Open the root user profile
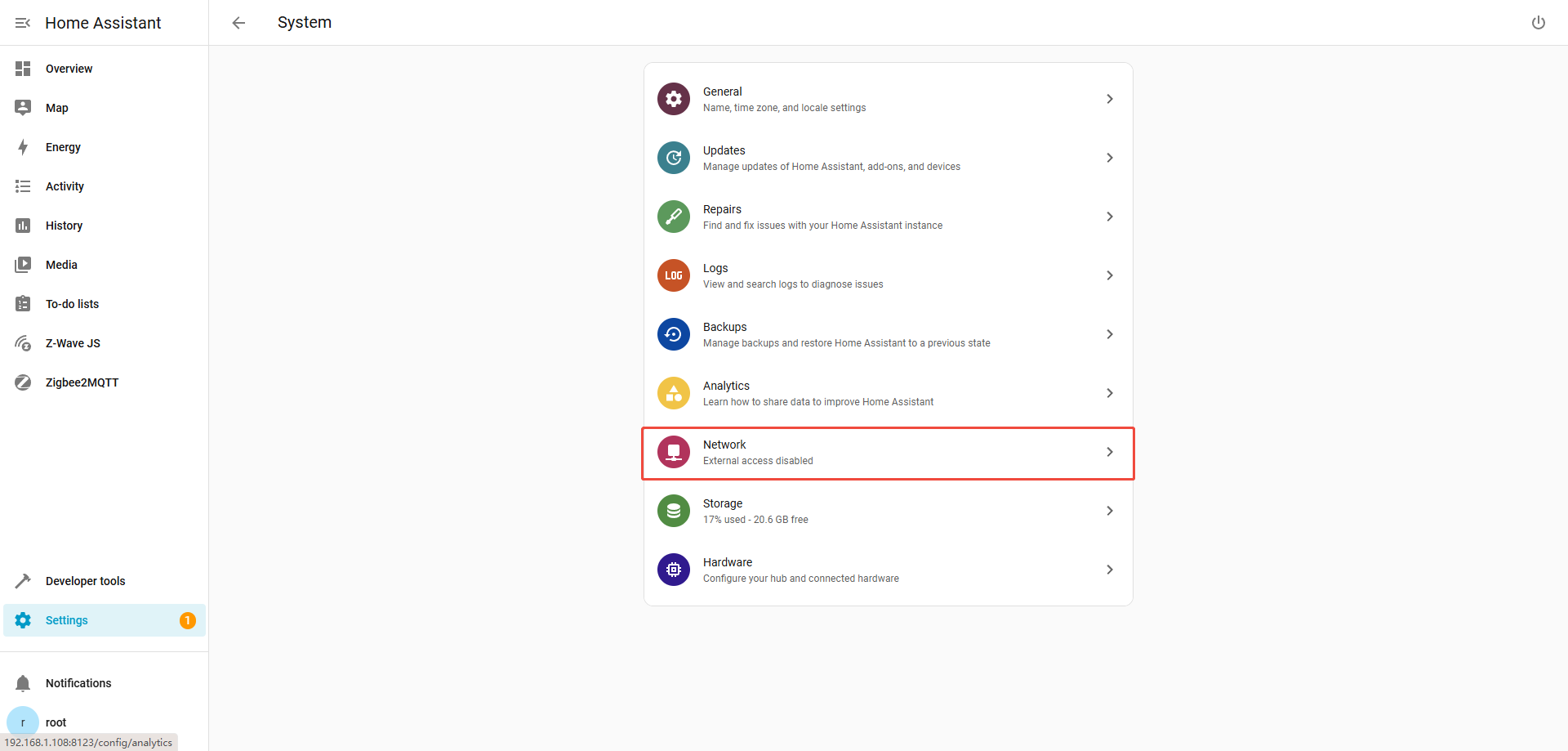Image resolution: width=1568 pixels, height=751 pixels. [x=56, y=722]
